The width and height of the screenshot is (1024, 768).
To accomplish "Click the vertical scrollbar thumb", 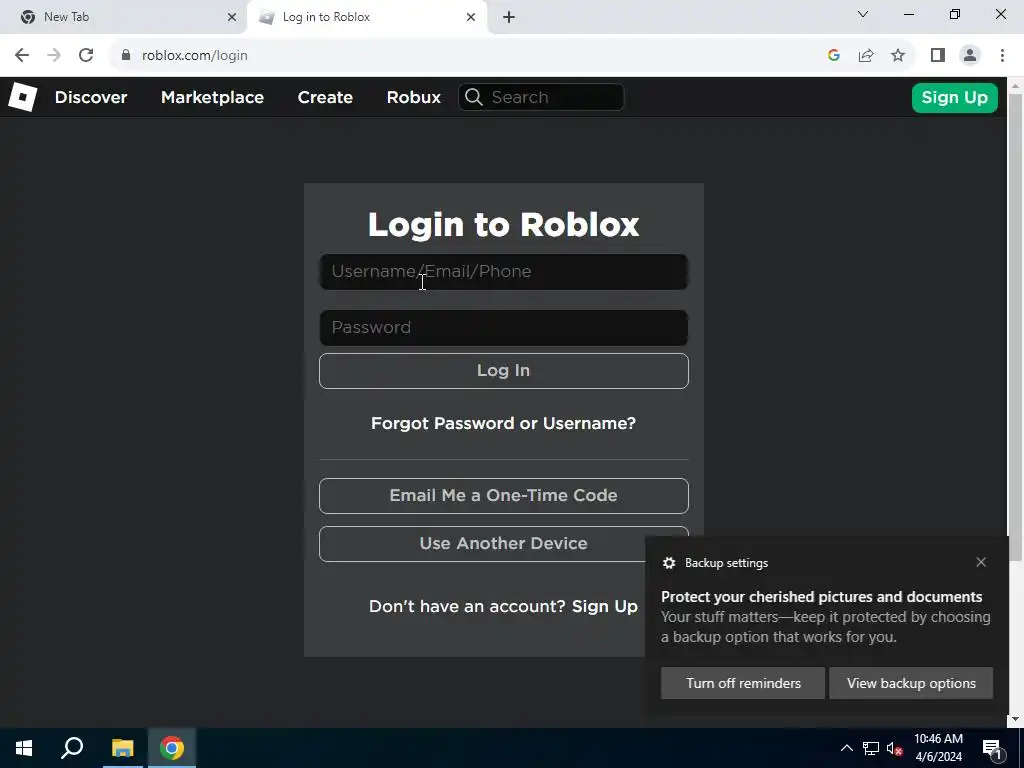I will (1016, 327).
